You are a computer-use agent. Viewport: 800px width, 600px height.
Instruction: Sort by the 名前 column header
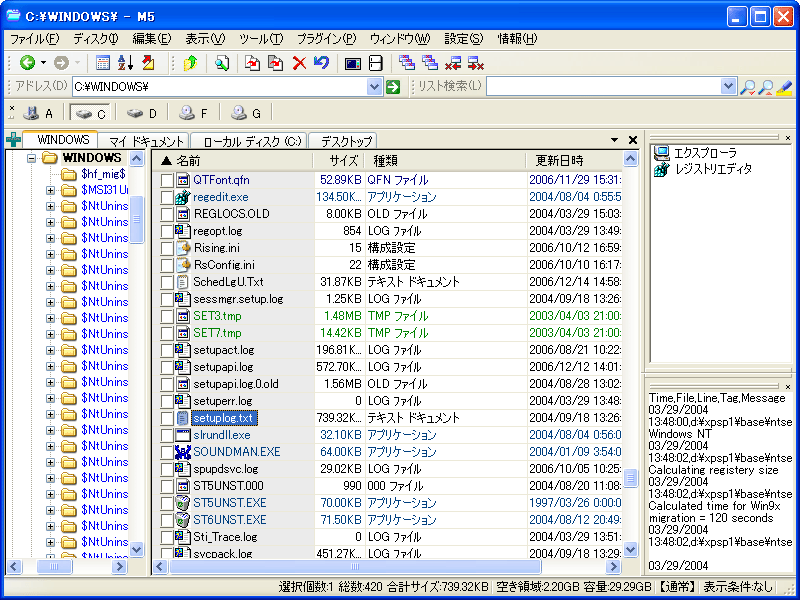233,161
